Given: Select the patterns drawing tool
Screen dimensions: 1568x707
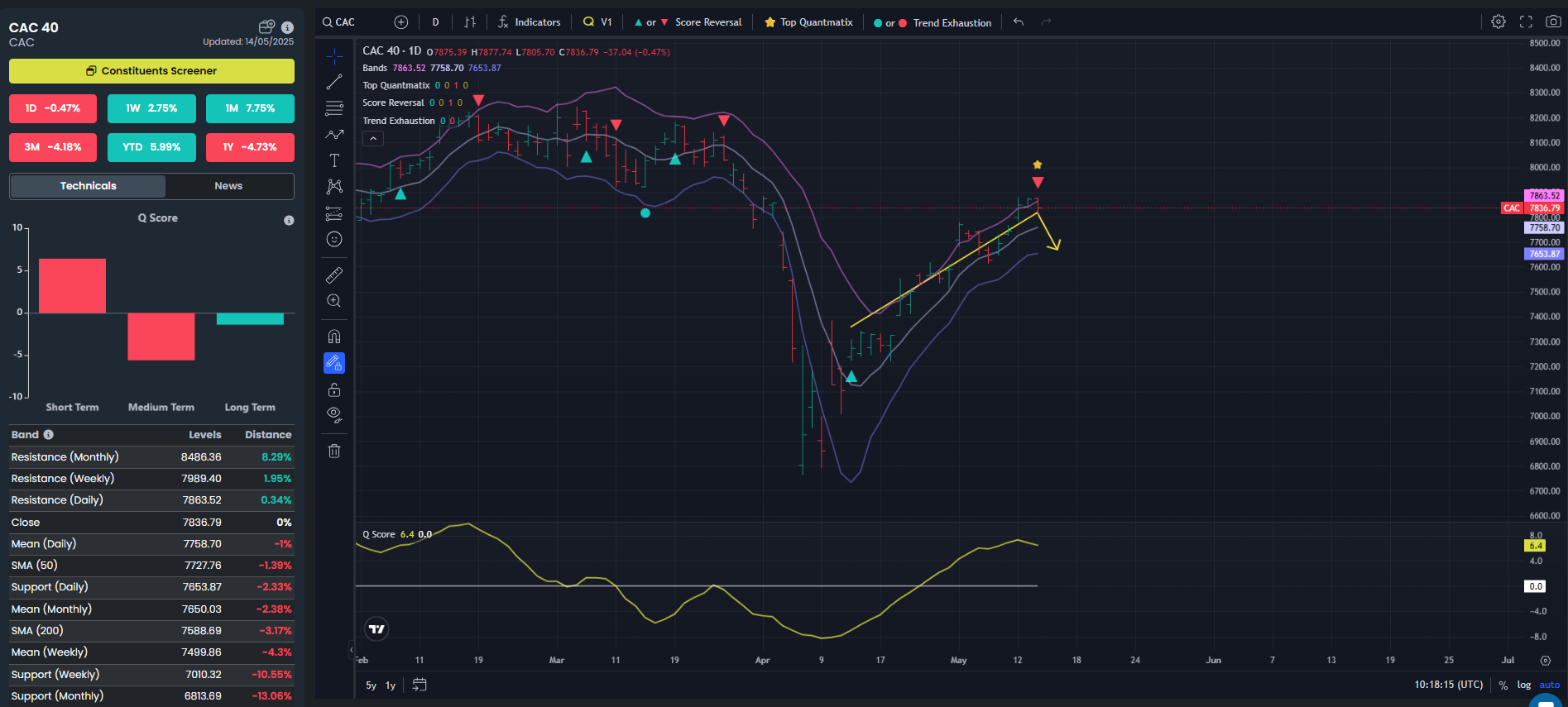Looking at the screenshot, I should pyautogui.click(x=334, y=134).
